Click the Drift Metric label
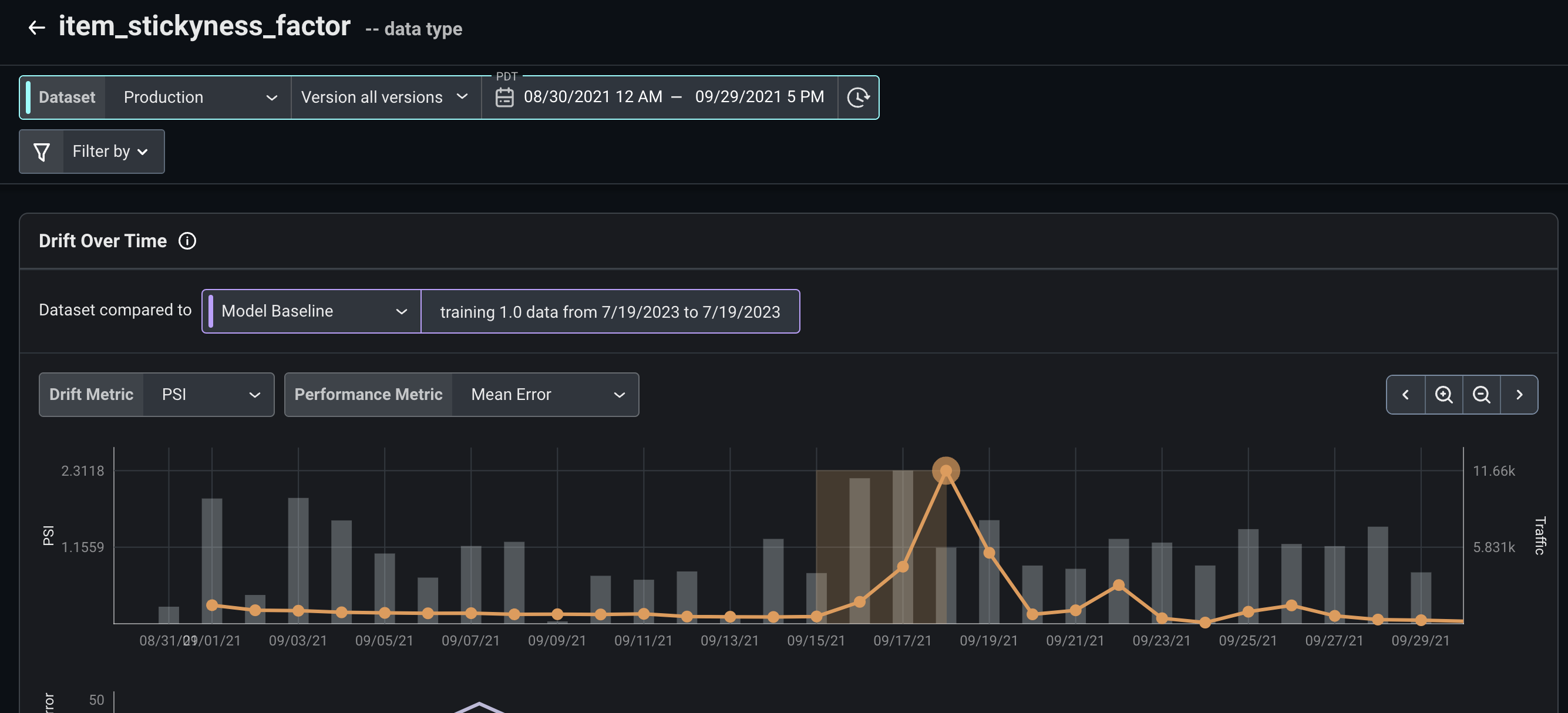 (x=91, y=395)
